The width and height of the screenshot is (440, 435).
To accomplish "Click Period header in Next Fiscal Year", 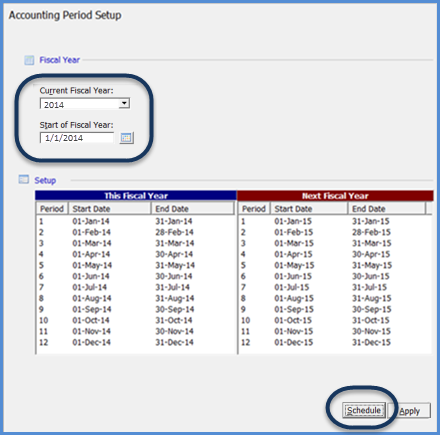I will [254, 209].
